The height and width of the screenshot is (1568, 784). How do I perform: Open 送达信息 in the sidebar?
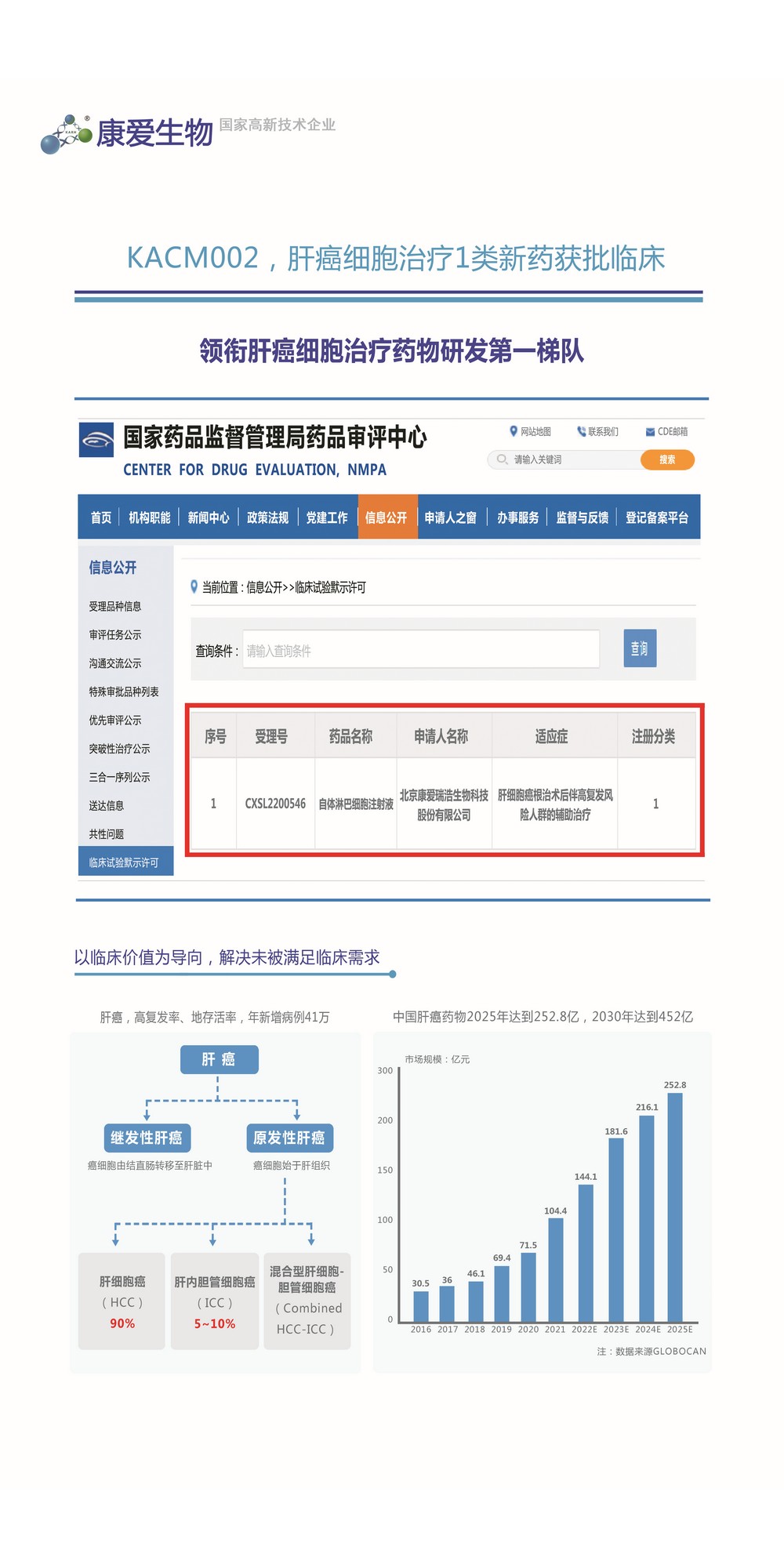107,805
